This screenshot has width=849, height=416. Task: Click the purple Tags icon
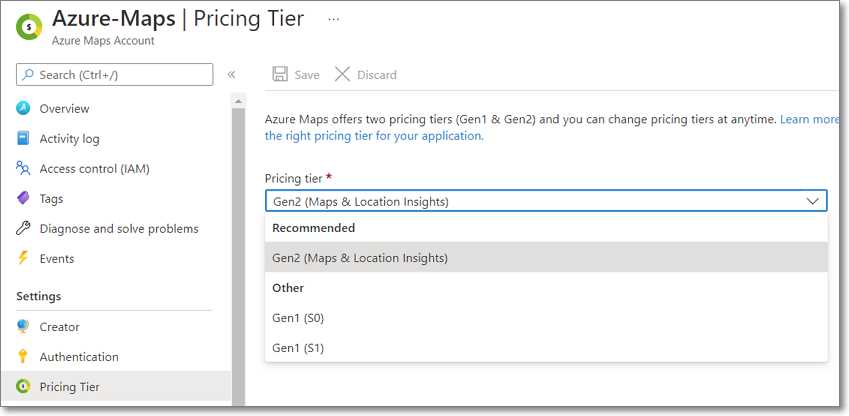(x=23, y=199)
